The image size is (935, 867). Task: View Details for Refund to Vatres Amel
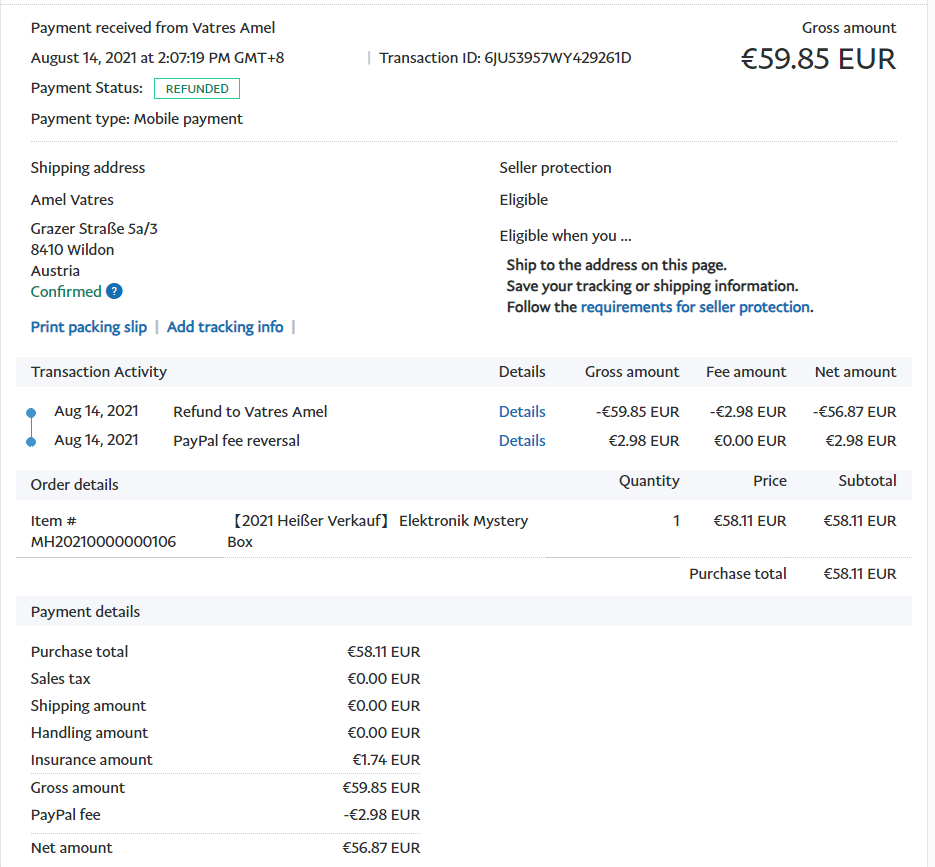pyautogui.click(x=522, y=412)
